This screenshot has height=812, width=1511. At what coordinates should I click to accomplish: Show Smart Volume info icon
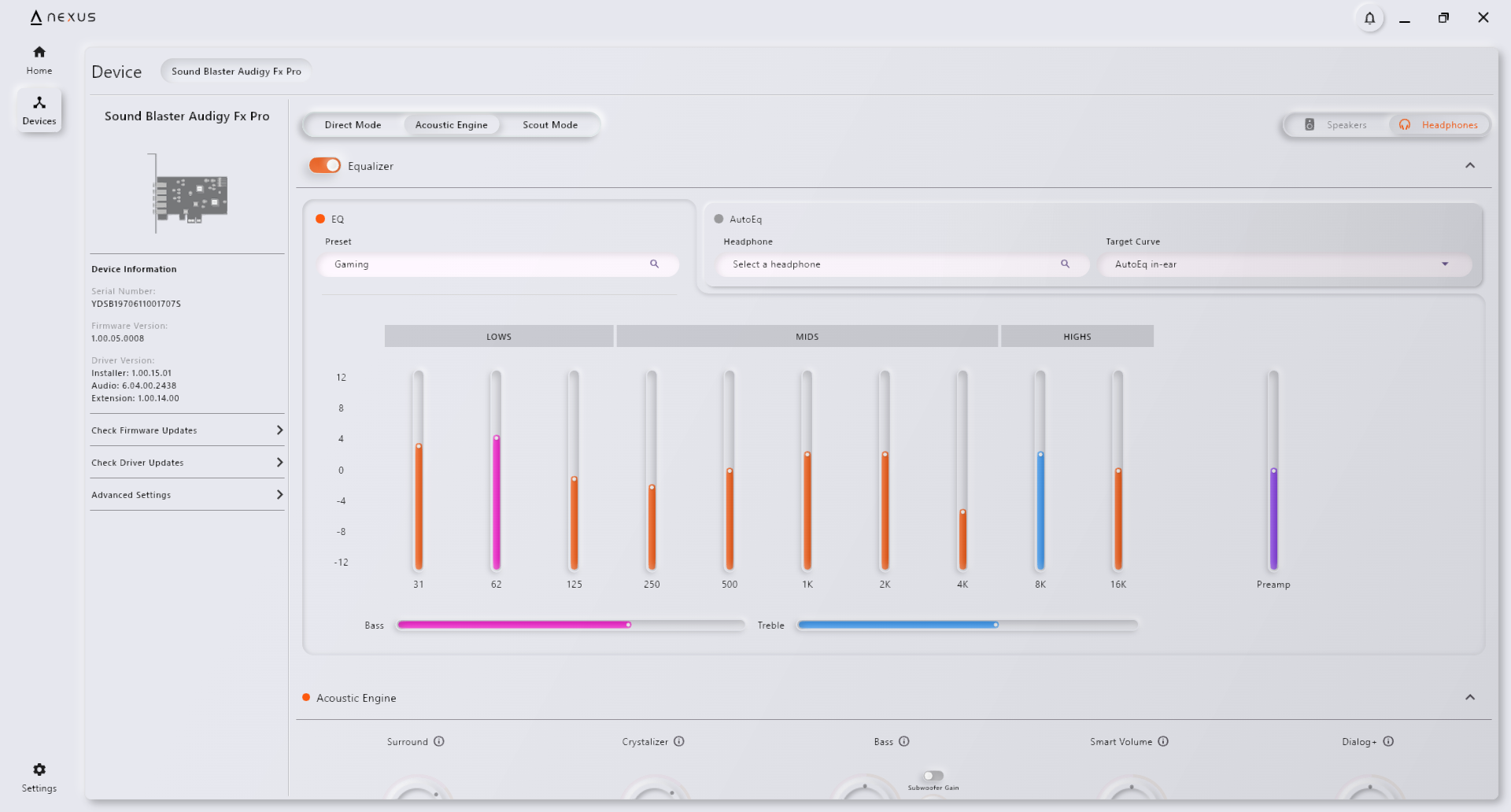tap(1163, 741)
